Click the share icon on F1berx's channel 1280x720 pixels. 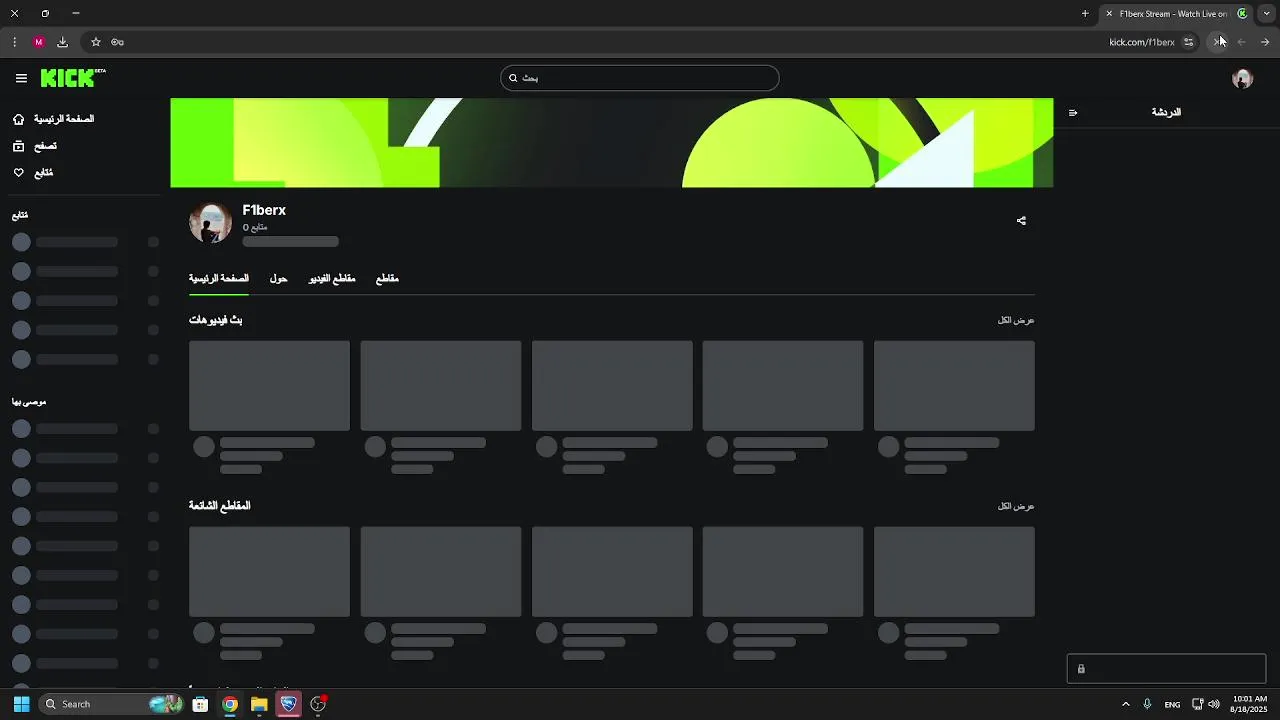pyautogui.click(x=1021, y=221)
